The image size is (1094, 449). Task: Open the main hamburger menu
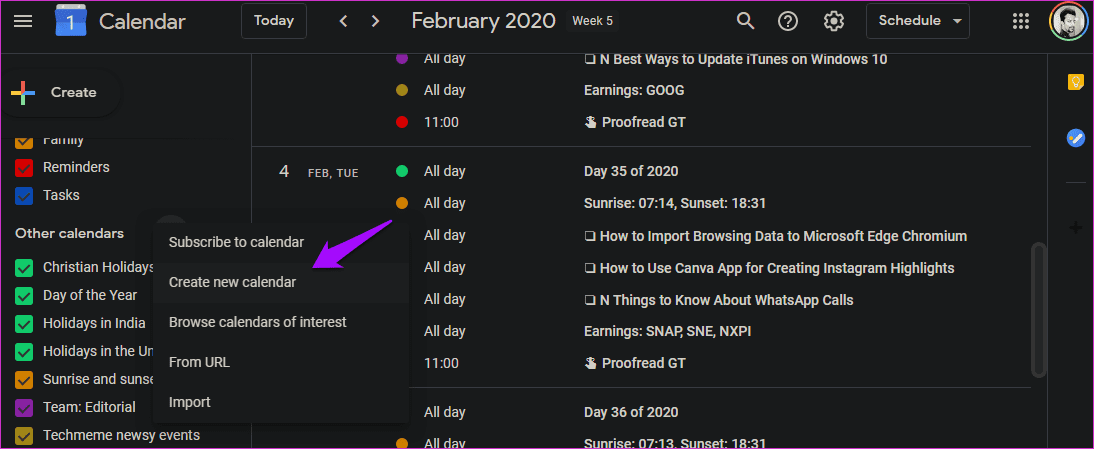click(23, 22)
